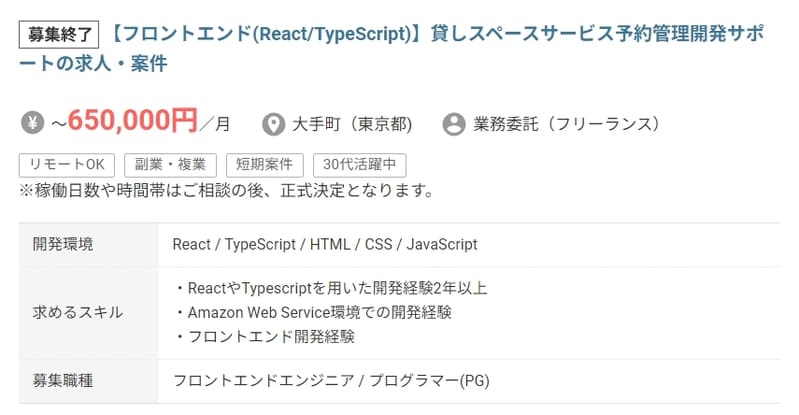Screen dimensions: 799x415
Task: Click the yen currency icon
Action: [33, 124]
